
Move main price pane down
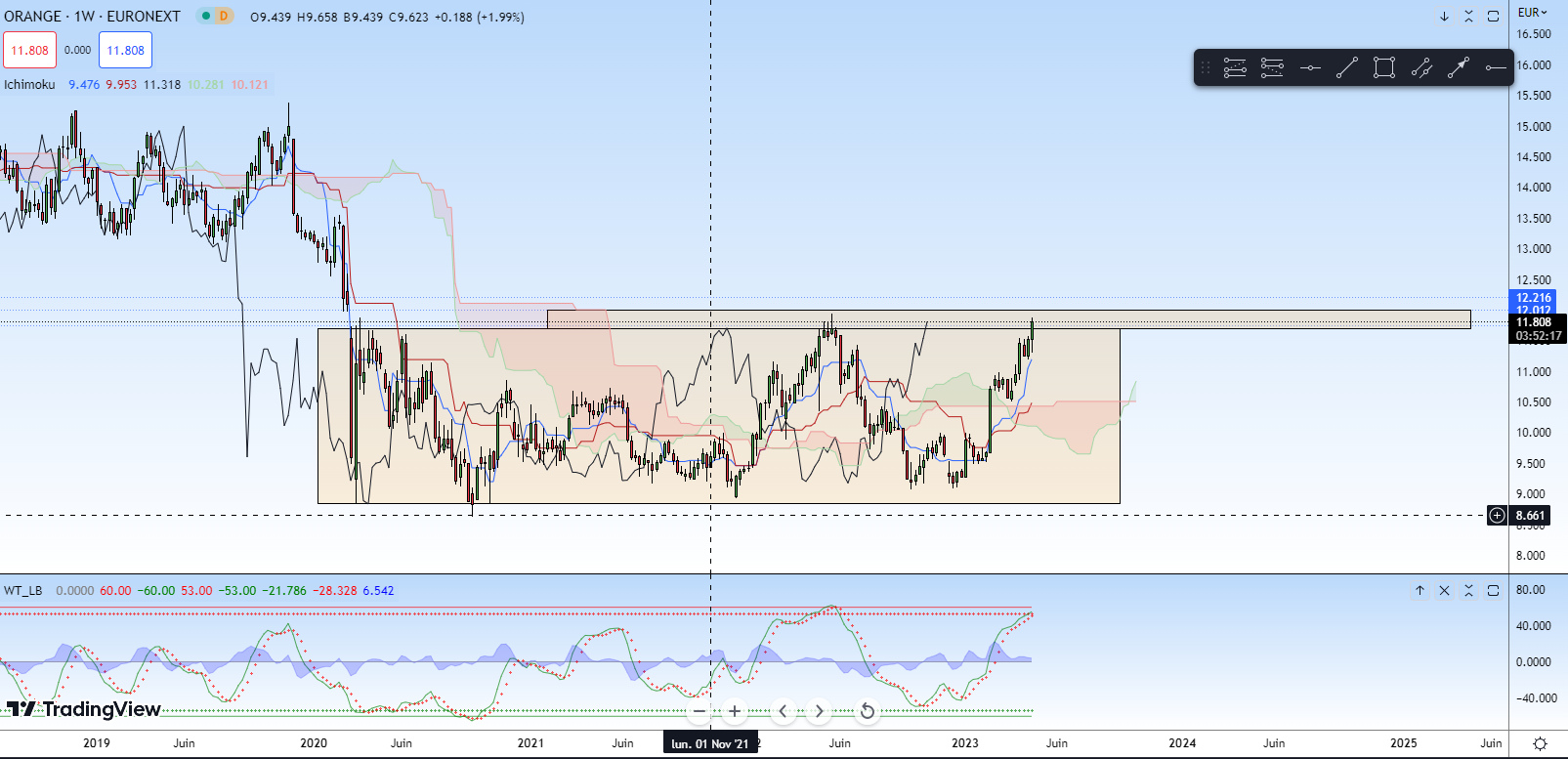click(x=1444, y=17)
